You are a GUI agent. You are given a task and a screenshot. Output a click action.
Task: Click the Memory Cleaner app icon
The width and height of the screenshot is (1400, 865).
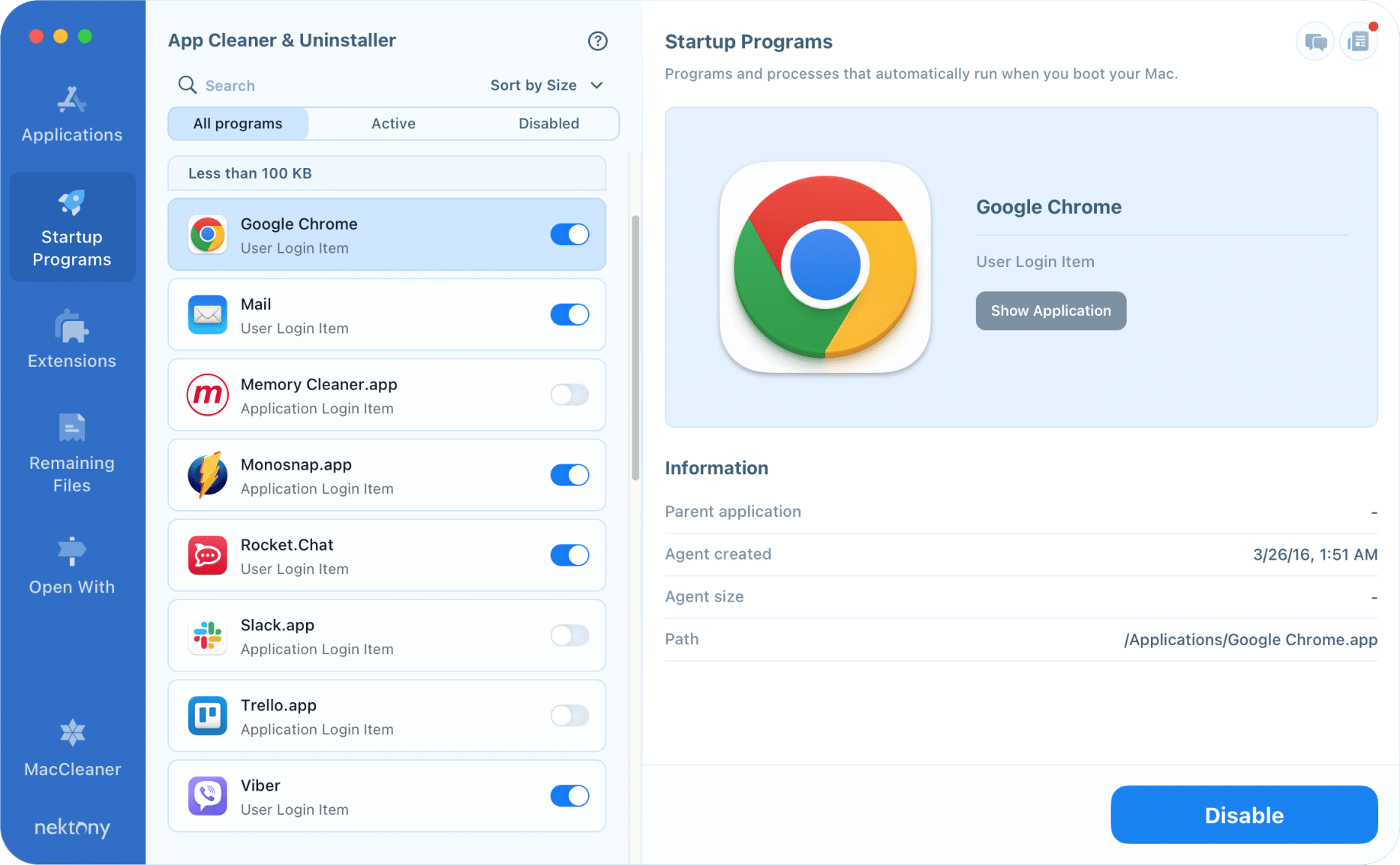[208, 395]
